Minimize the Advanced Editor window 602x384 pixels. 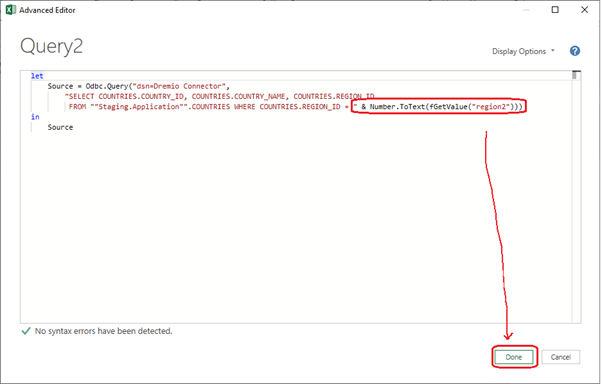tap(526, 10)
